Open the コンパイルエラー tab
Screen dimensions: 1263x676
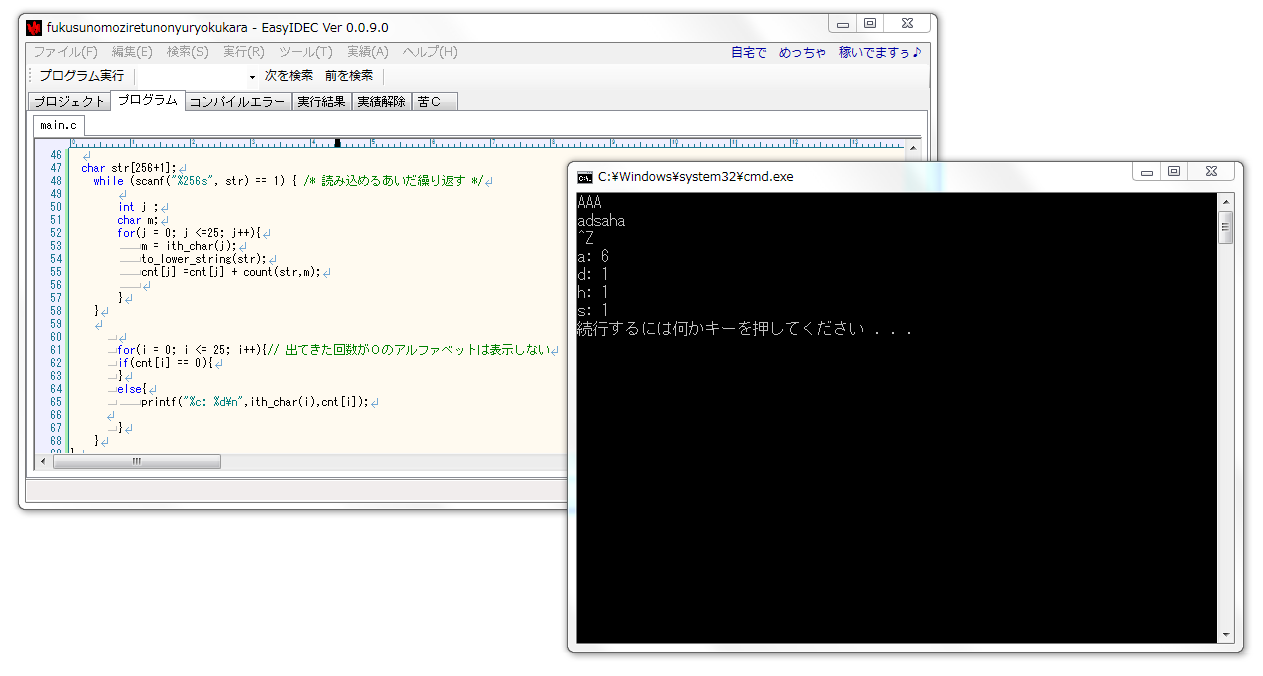coord(237,101)
